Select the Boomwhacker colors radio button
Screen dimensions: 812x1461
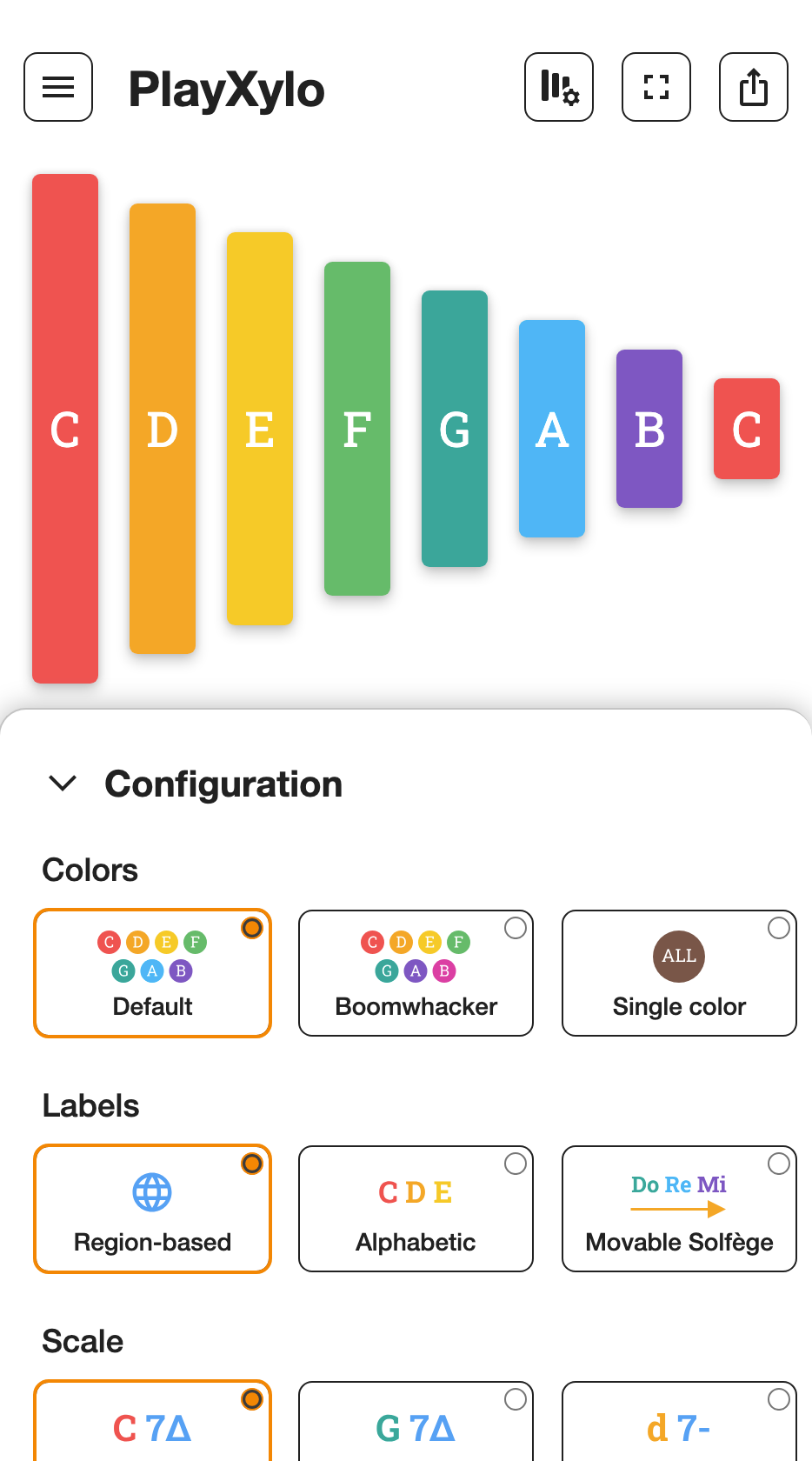tap(516, 928)
